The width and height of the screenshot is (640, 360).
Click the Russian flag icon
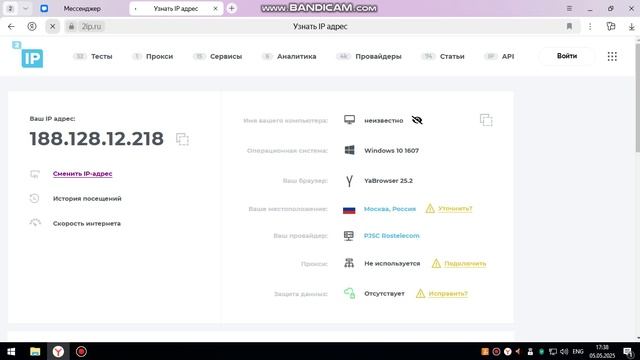pyautogui.click(x=349, y=210)
